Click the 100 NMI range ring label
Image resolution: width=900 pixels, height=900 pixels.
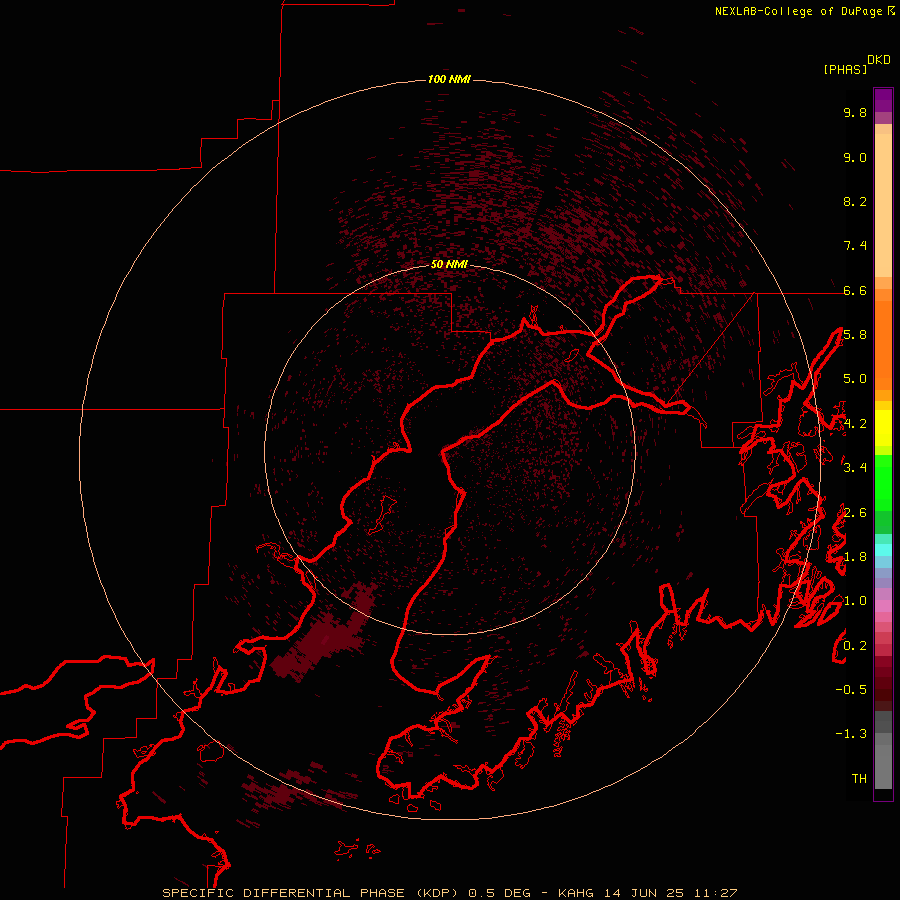449,79
